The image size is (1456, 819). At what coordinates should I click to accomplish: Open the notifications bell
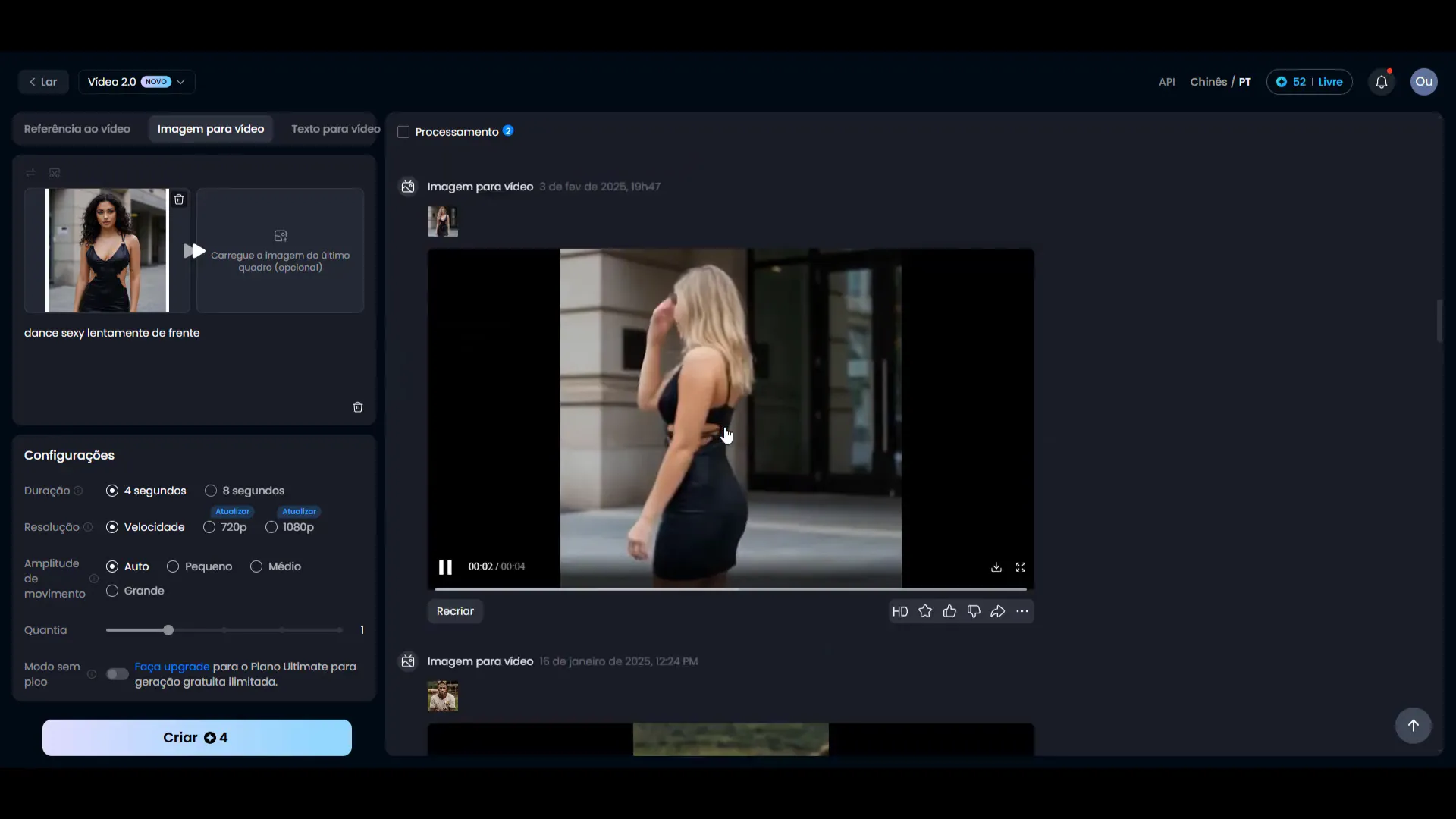pyautogui.click(x=1382, y=82)
